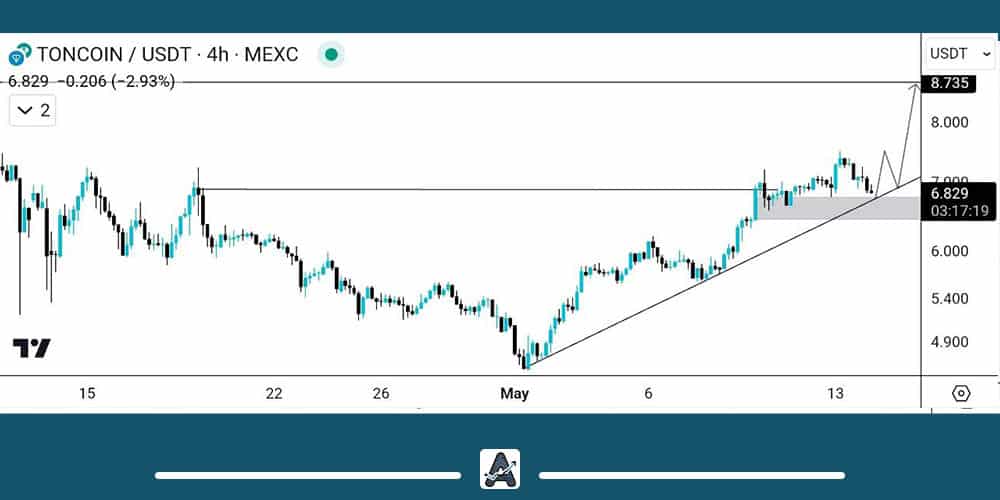Click the 22 date on time axis

click(274, 394)
